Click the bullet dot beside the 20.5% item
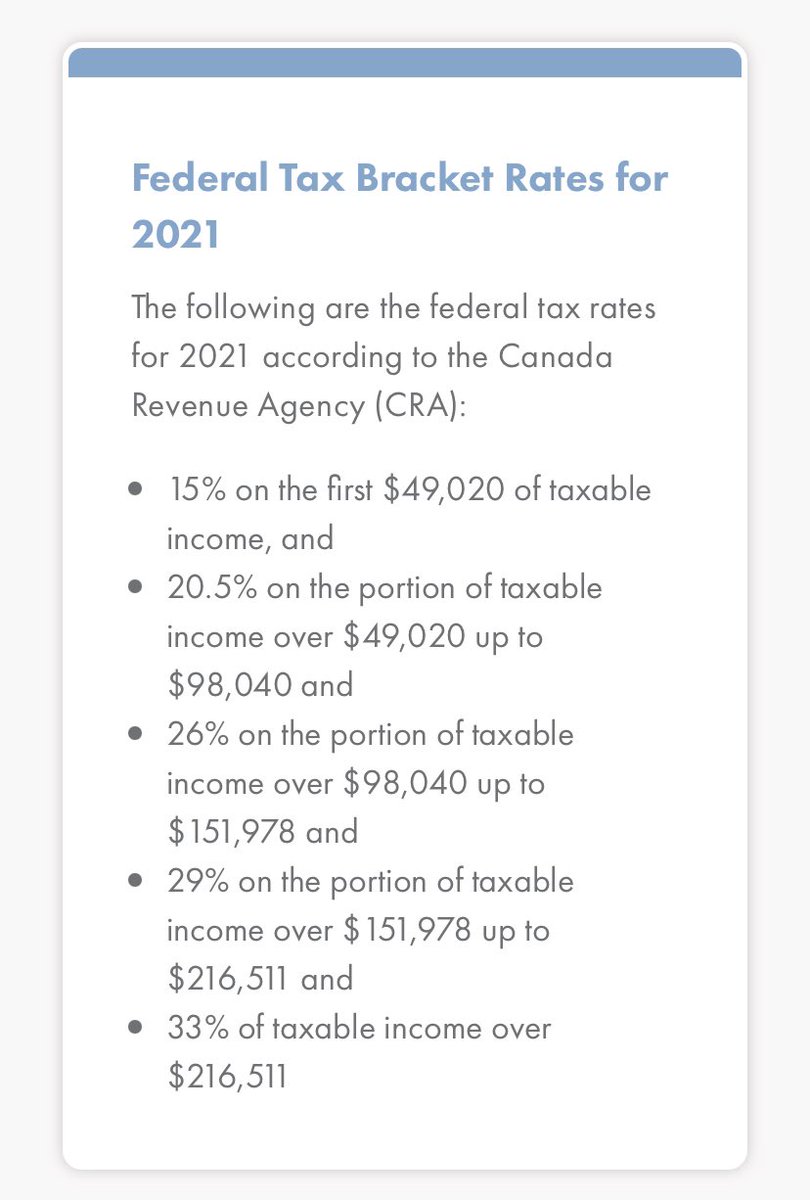This screenshot has width=810, height=1200. 136,588
